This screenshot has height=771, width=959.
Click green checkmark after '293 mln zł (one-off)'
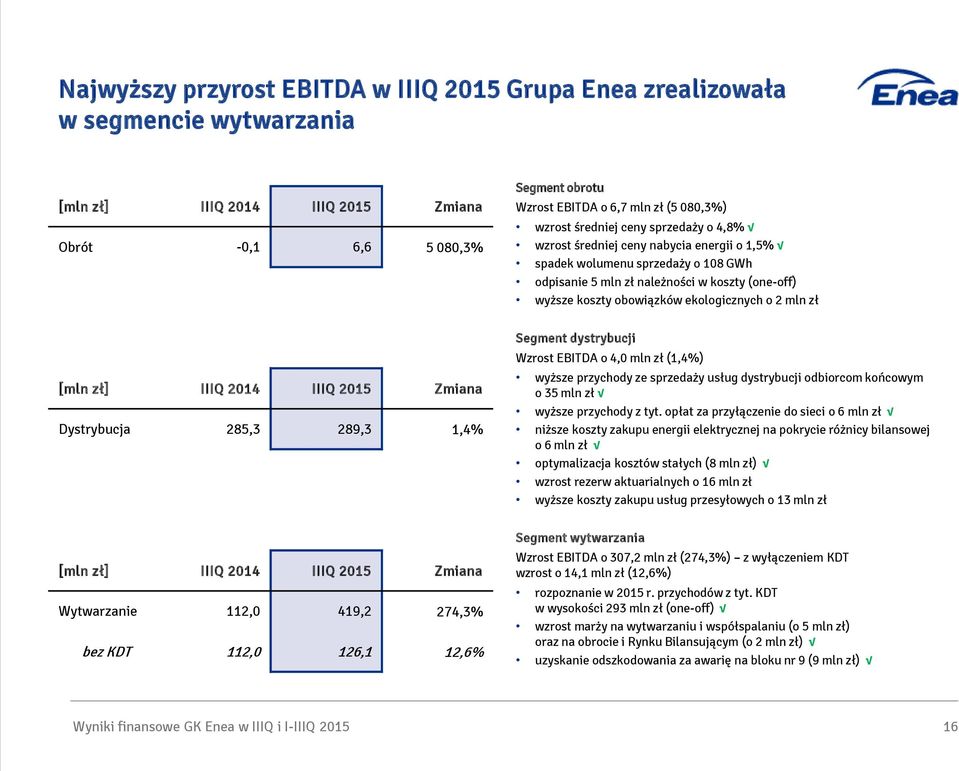point(722,608)
